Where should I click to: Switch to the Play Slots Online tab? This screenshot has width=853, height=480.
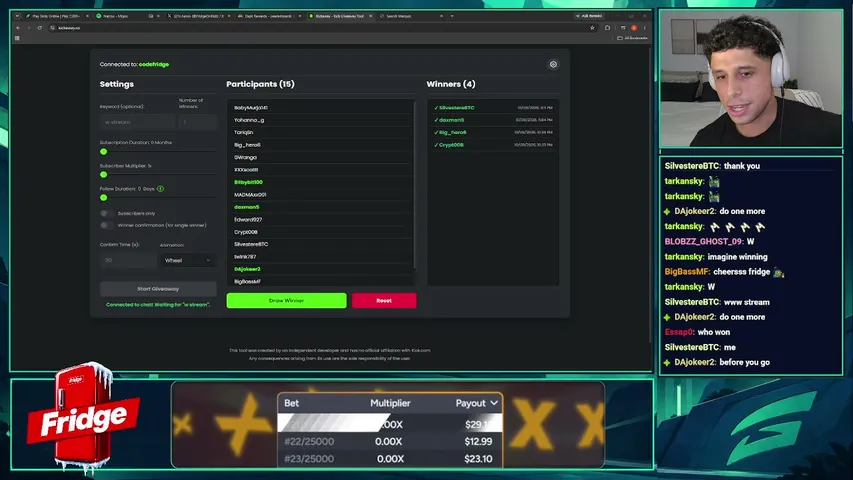[56, 16]
